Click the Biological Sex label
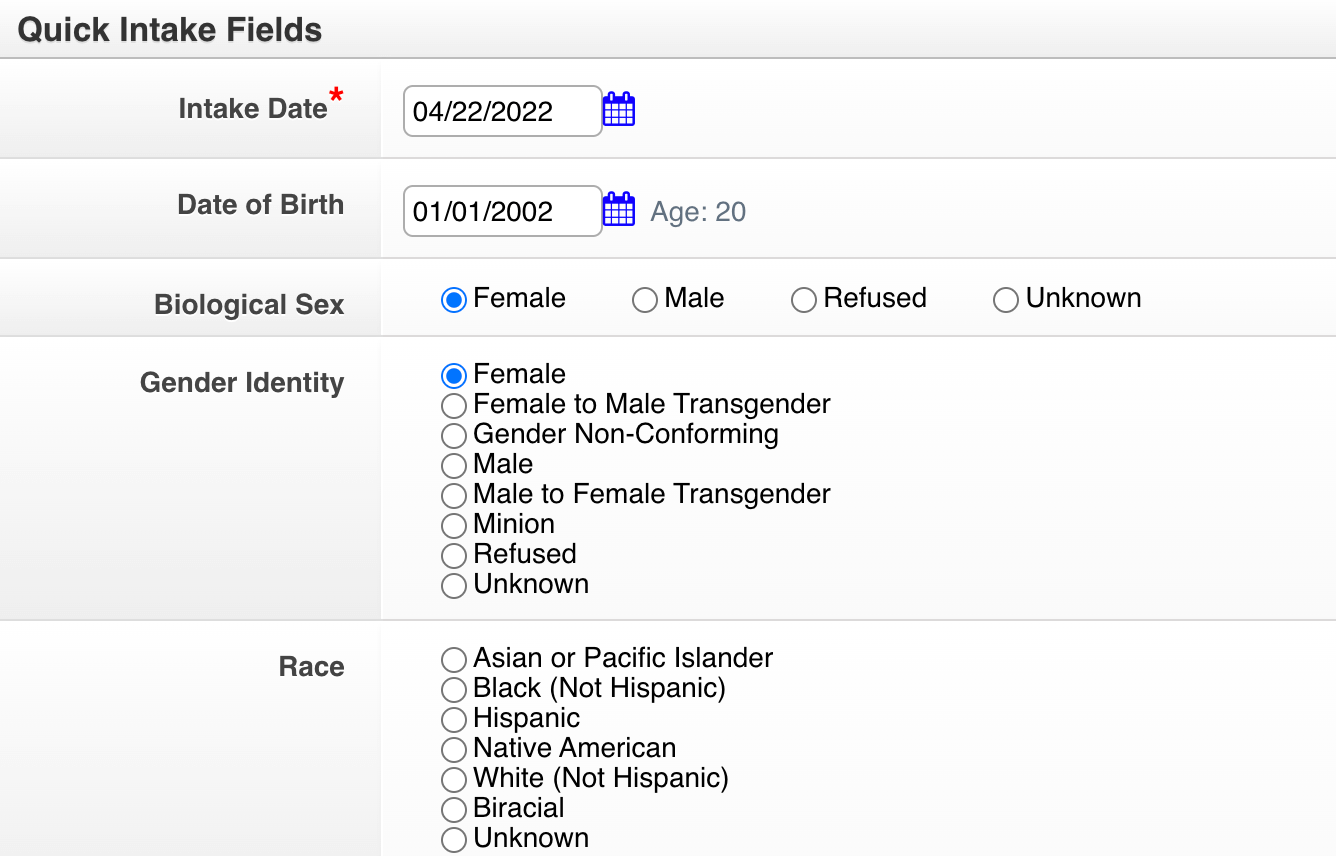The width and height of the screenshot is (1336, 856). (x=249, y=305)
